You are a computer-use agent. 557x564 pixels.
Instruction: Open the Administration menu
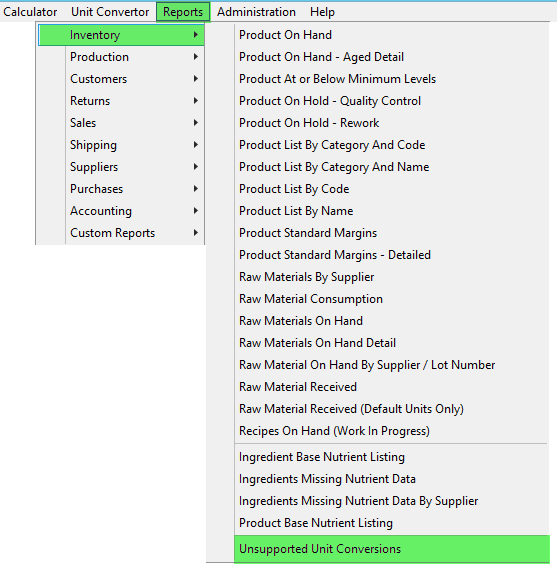pos(256,12)
